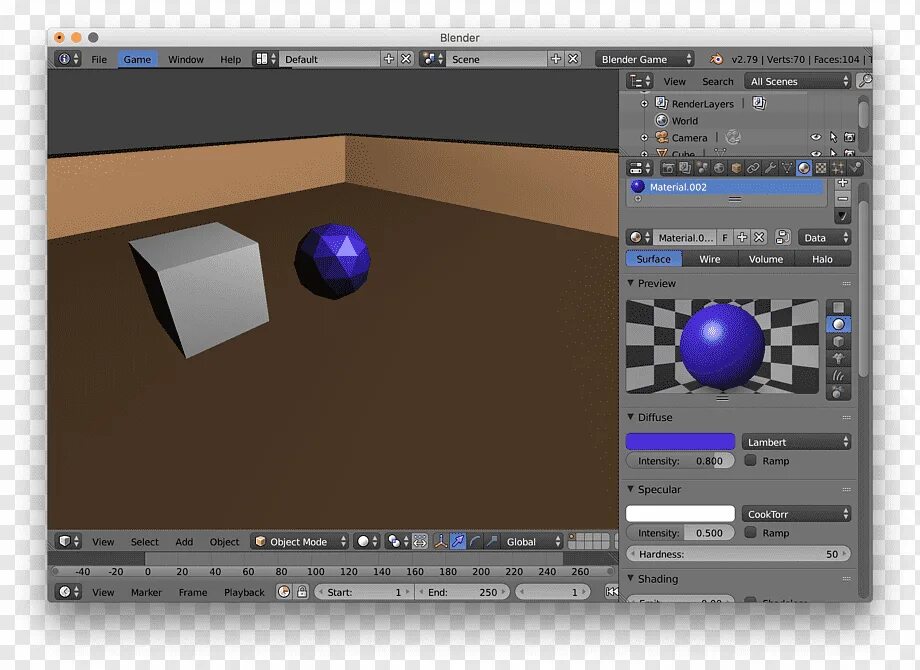
Task: Set preview shape to sphere
Action: (838, 324)
